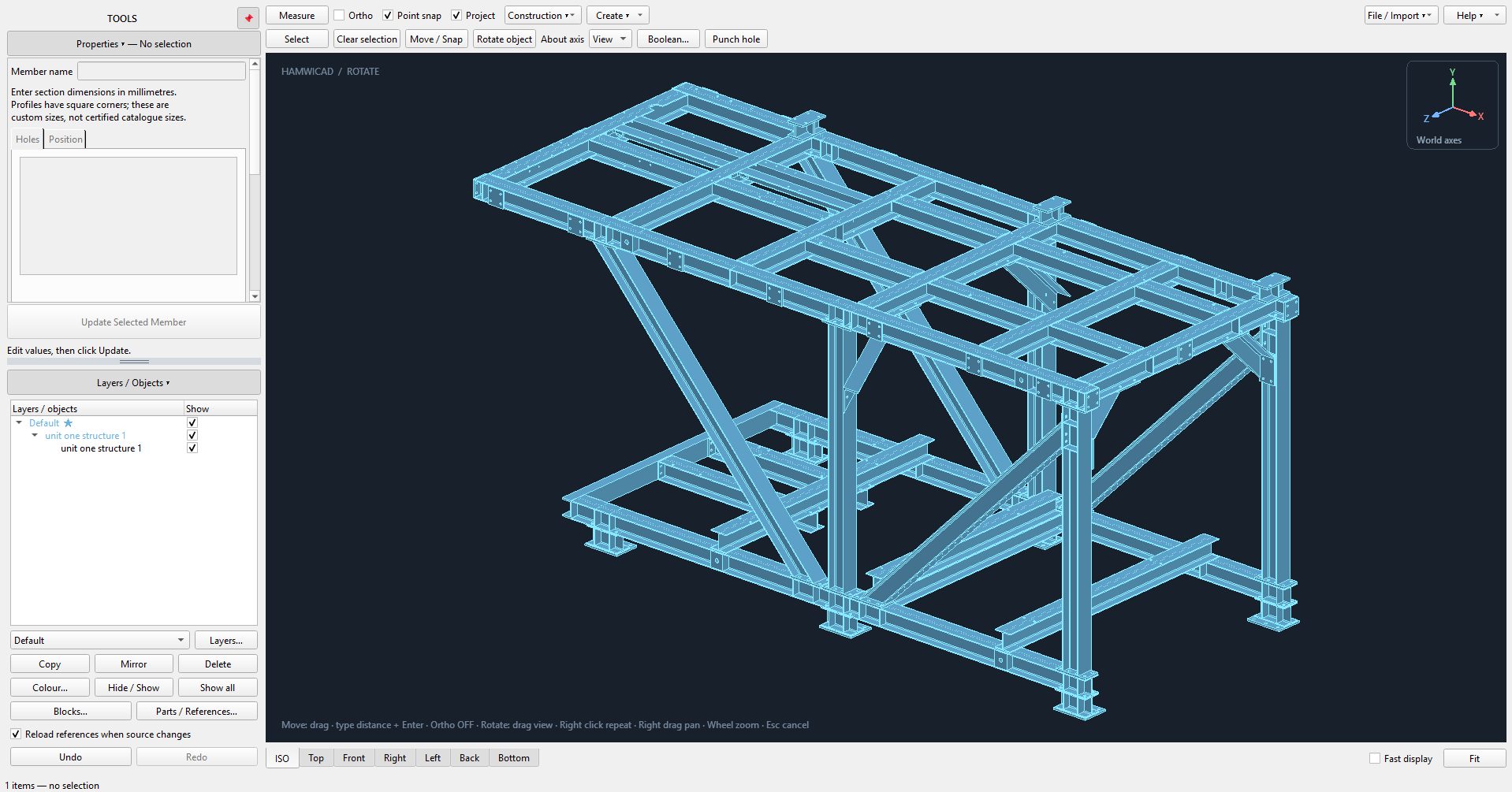Viewport: 1512px width, 792px height.
Task: Select the Bottom view tab
Action: [x=514, y=758]
